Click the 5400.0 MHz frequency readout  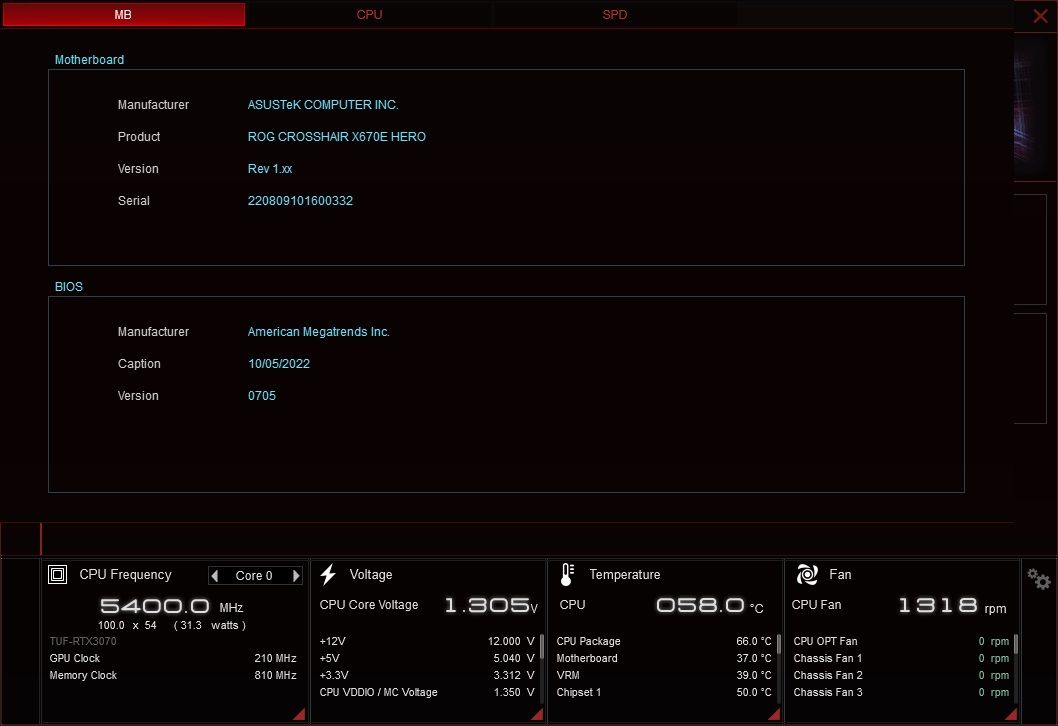171,605
